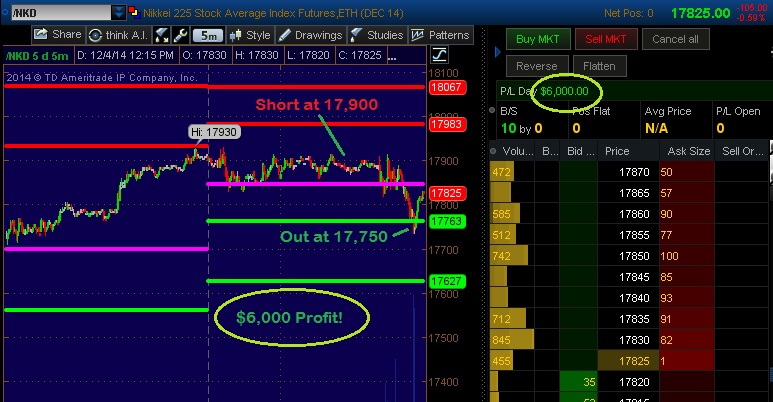Click the Buy MKT button
The width and height of the screenshot is (773, 402).
click(538, 40)
